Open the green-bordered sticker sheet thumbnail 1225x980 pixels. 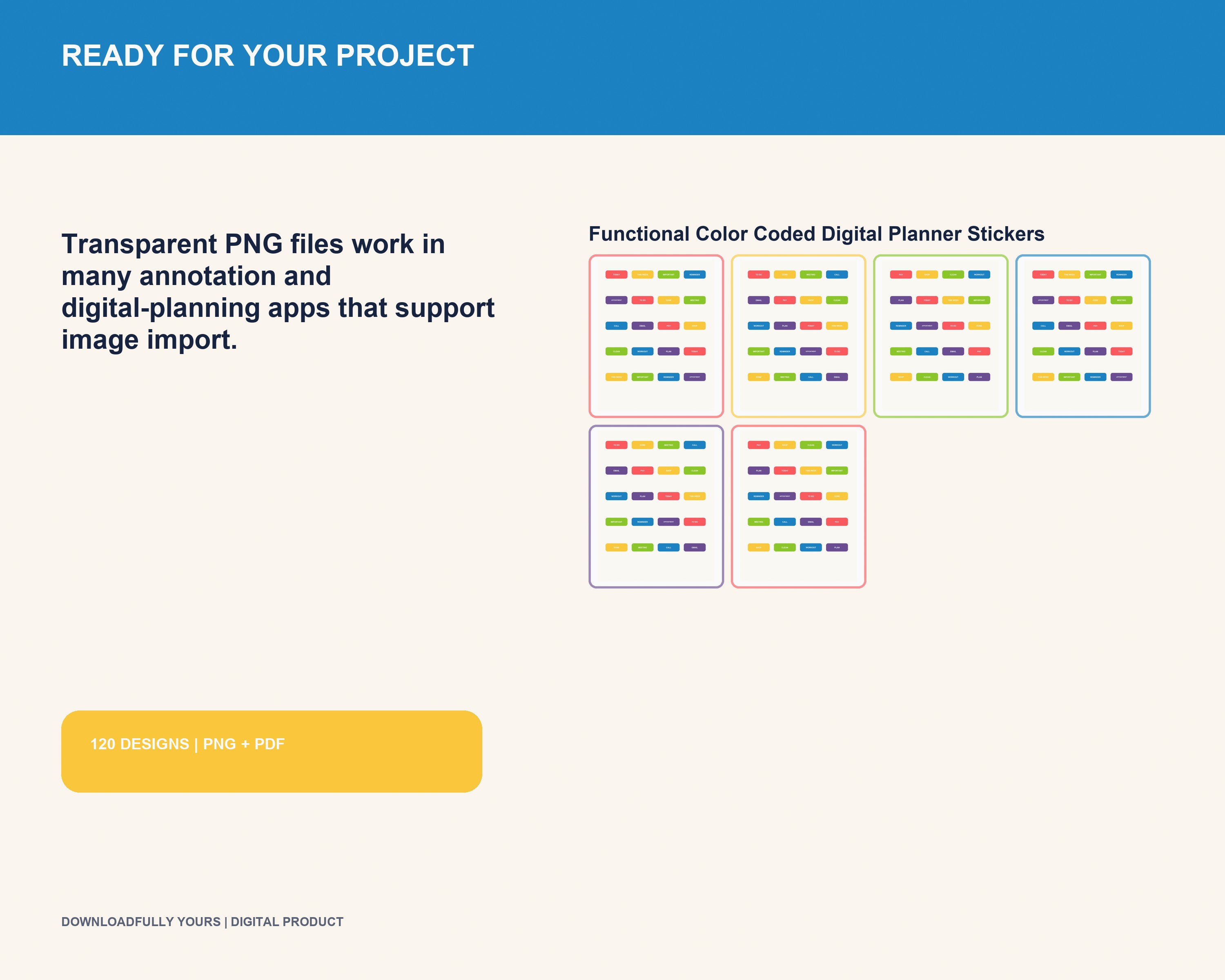[940, 336]
